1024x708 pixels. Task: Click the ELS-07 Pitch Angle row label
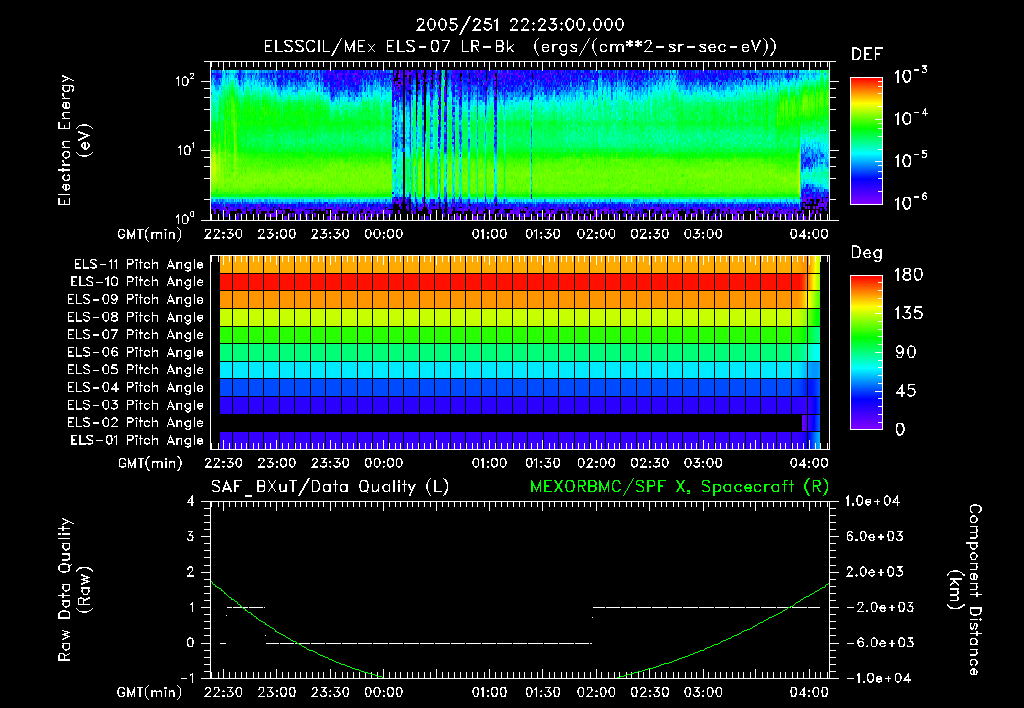click(x=135, y=335)
